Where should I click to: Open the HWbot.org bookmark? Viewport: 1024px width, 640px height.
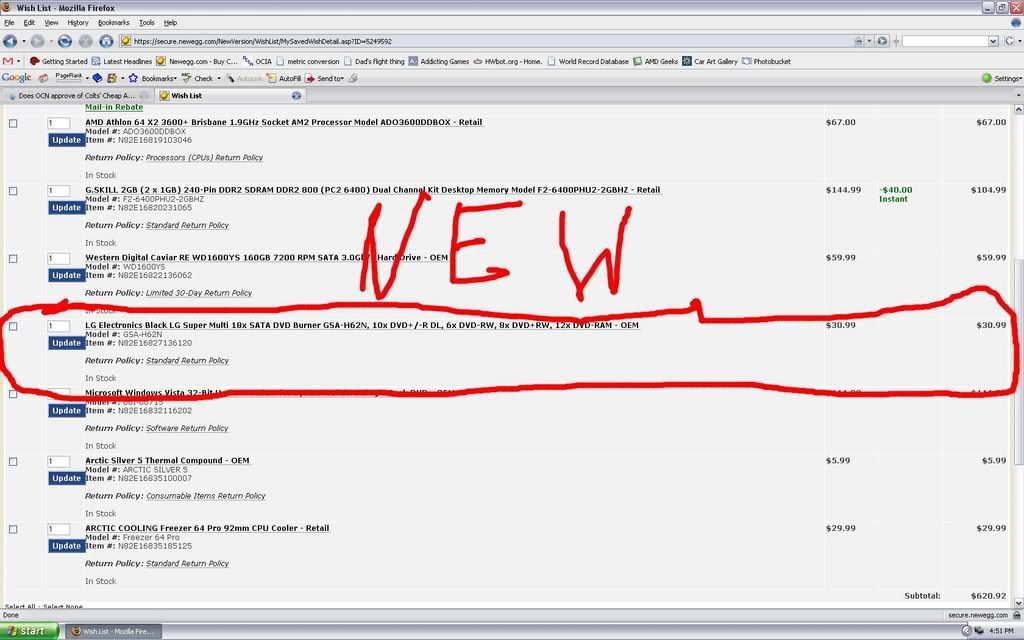[508, 61]
